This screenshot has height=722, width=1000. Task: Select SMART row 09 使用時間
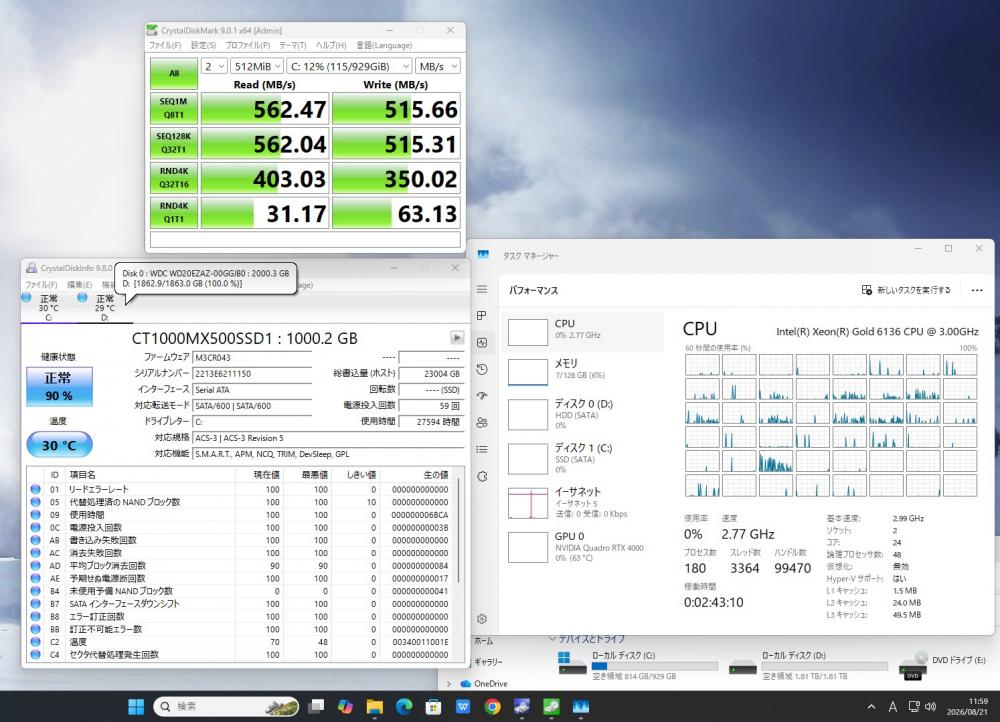pyautogui.click(x=241, y=515)
